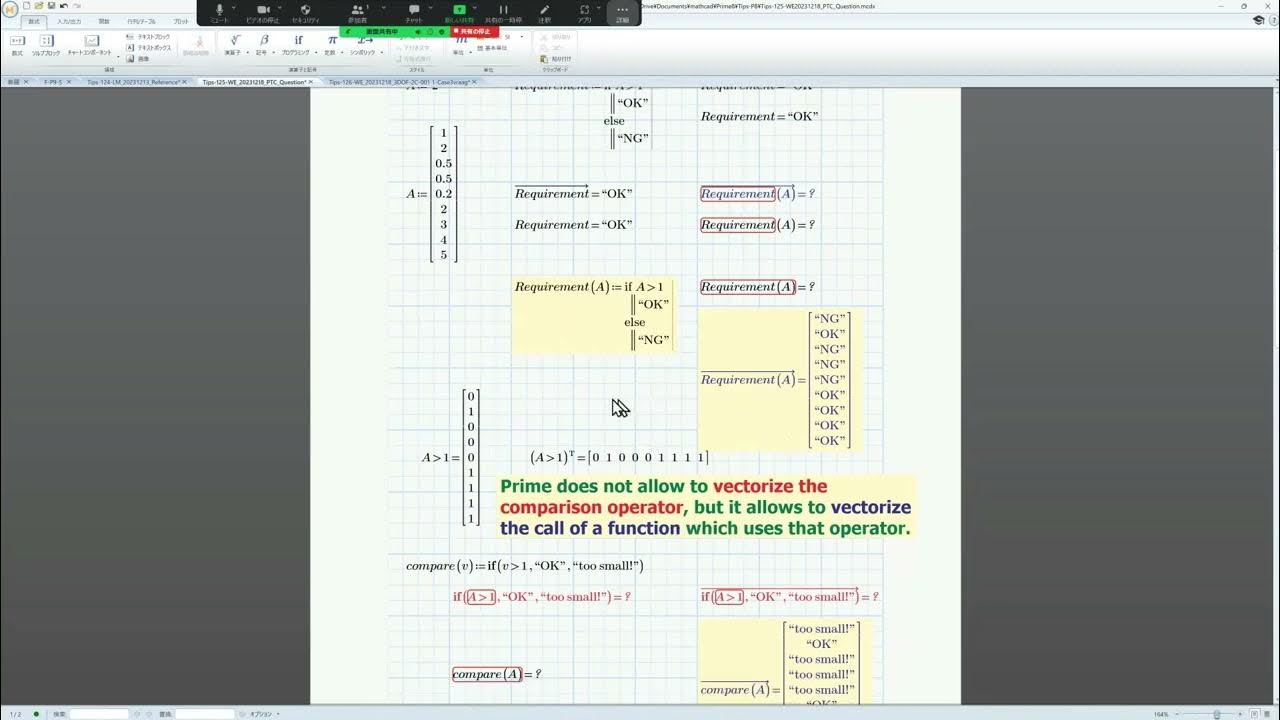Insert a solve block
The image size is (1280, 720).
coord(45,44)
